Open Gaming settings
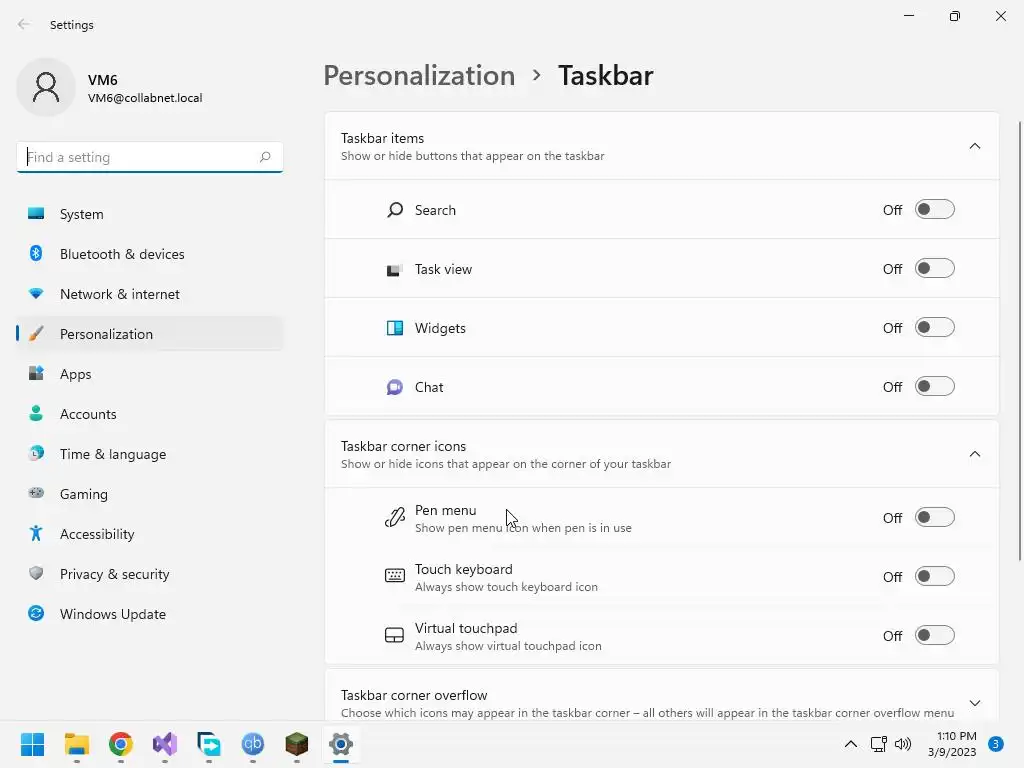The width and height of the screenshot is (1024, 768). coord(150,494)
